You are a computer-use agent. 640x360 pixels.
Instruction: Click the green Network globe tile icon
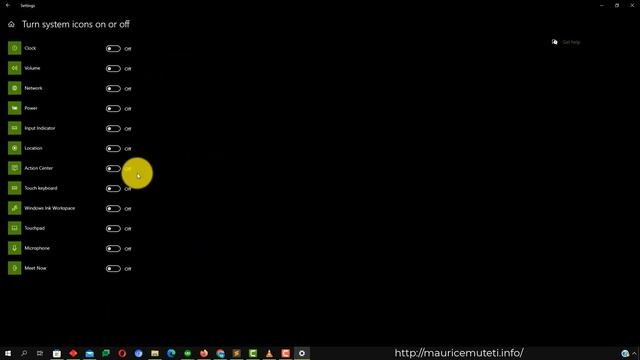(x=14, y=88)
